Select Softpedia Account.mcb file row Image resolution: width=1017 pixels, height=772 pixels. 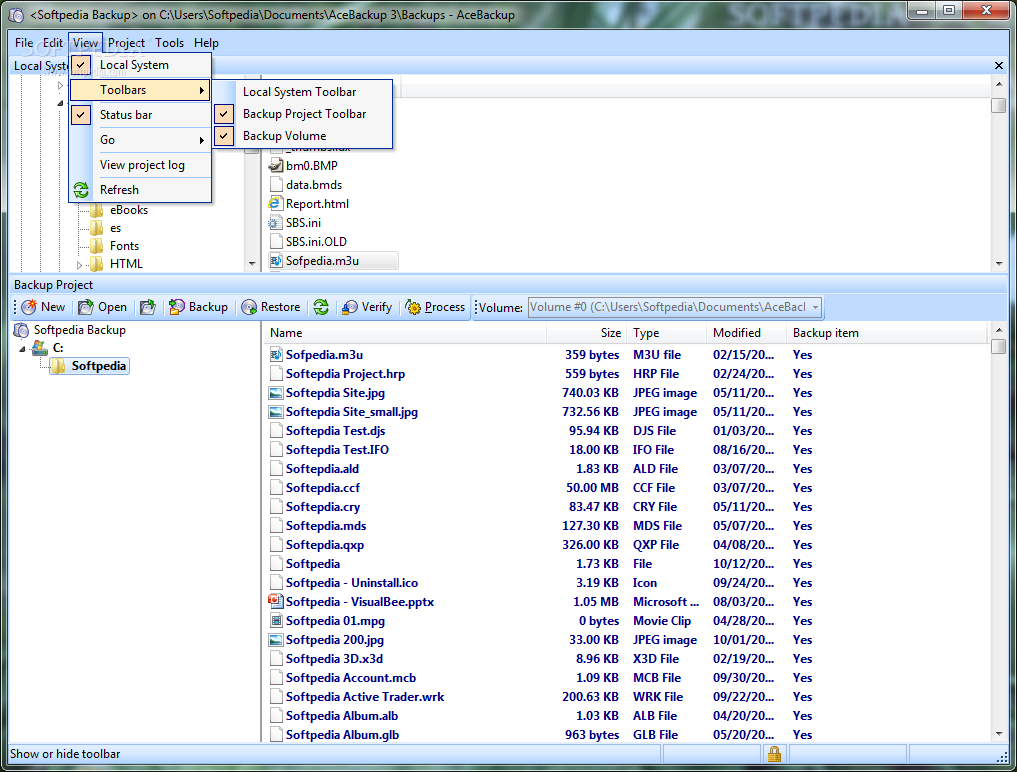pos(351,678)
